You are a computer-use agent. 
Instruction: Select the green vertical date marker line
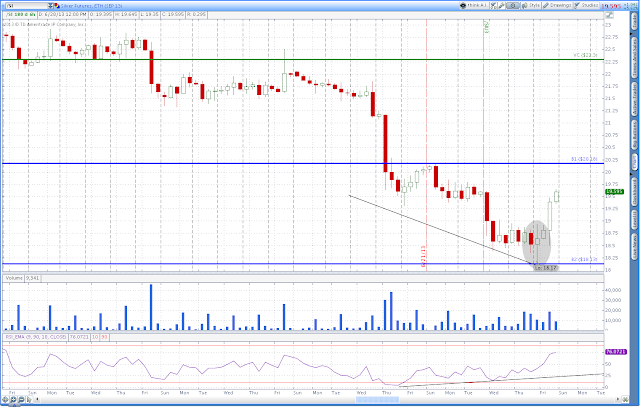point(484,145)
